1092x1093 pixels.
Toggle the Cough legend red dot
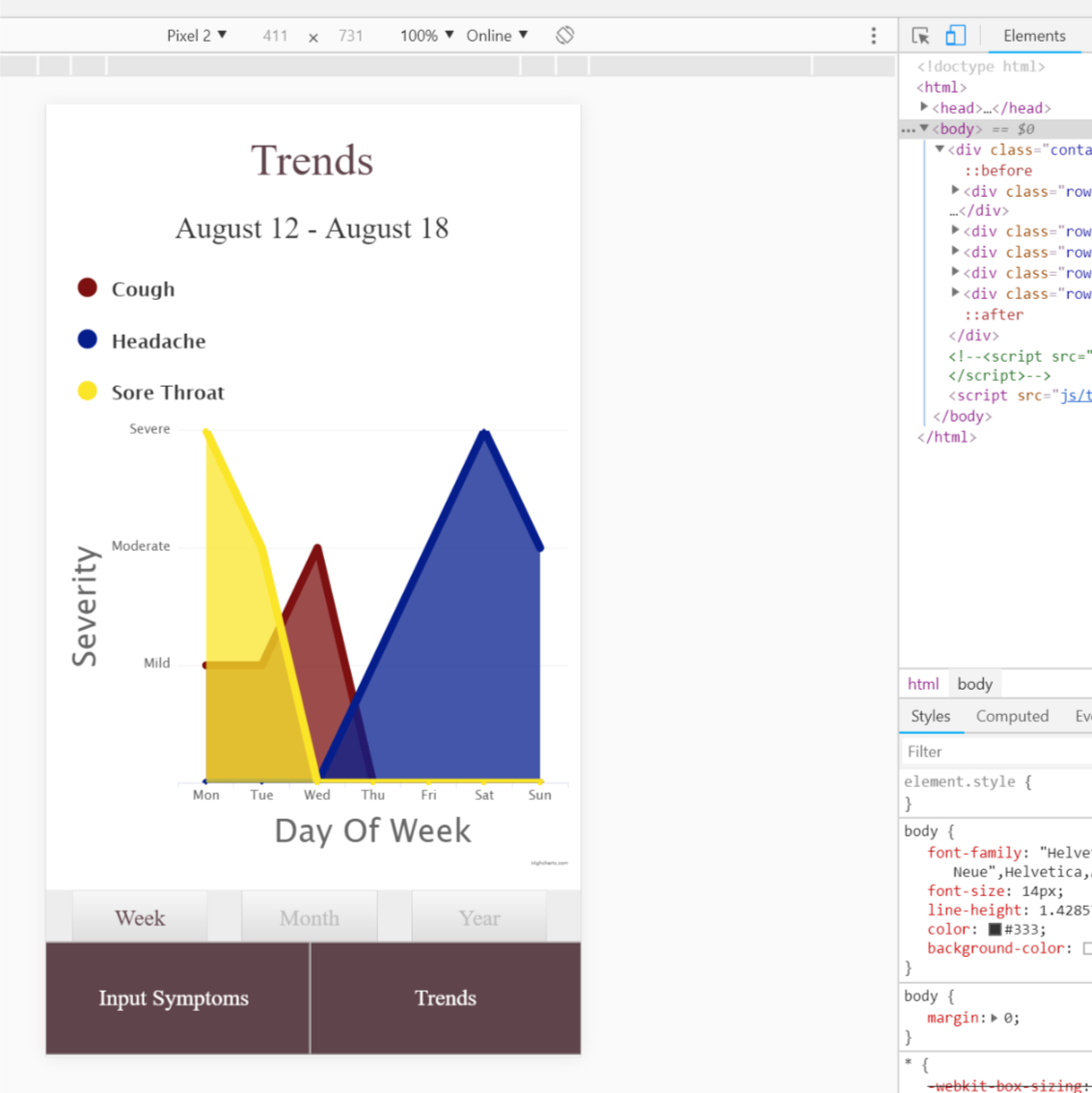pos(87,287)
